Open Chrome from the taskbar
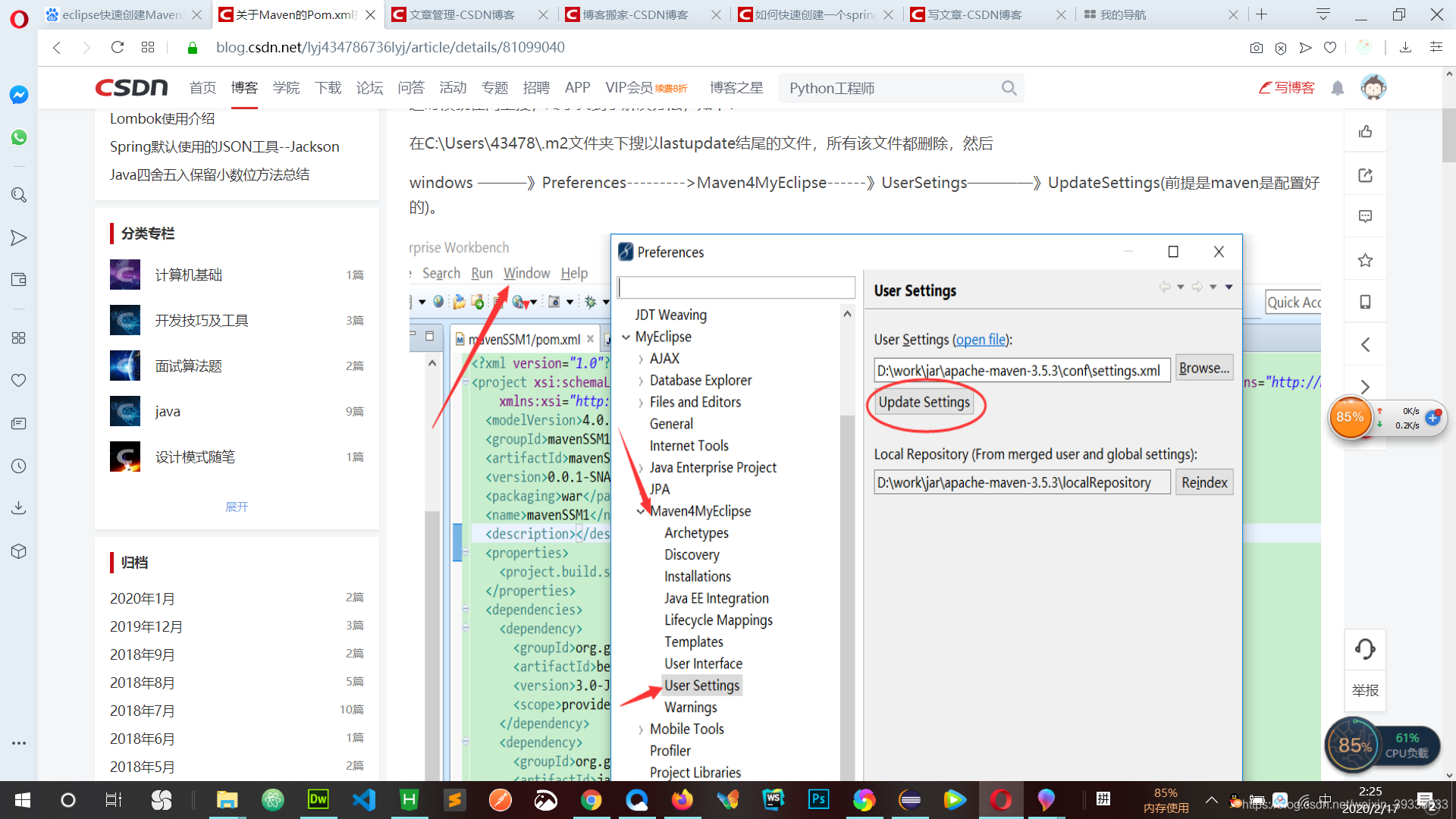 point(591,799)
